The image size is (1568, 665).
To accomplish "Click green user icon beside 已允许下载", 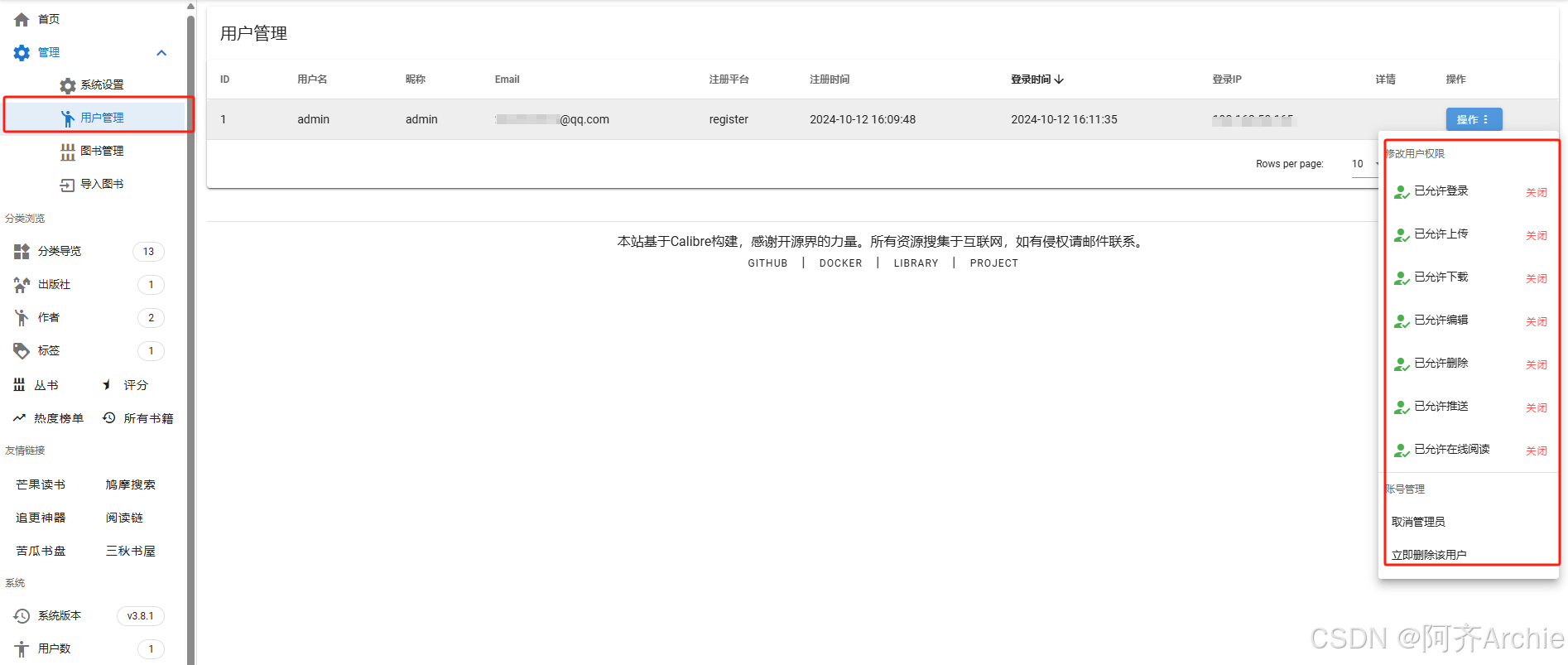I will [1402, 278].
